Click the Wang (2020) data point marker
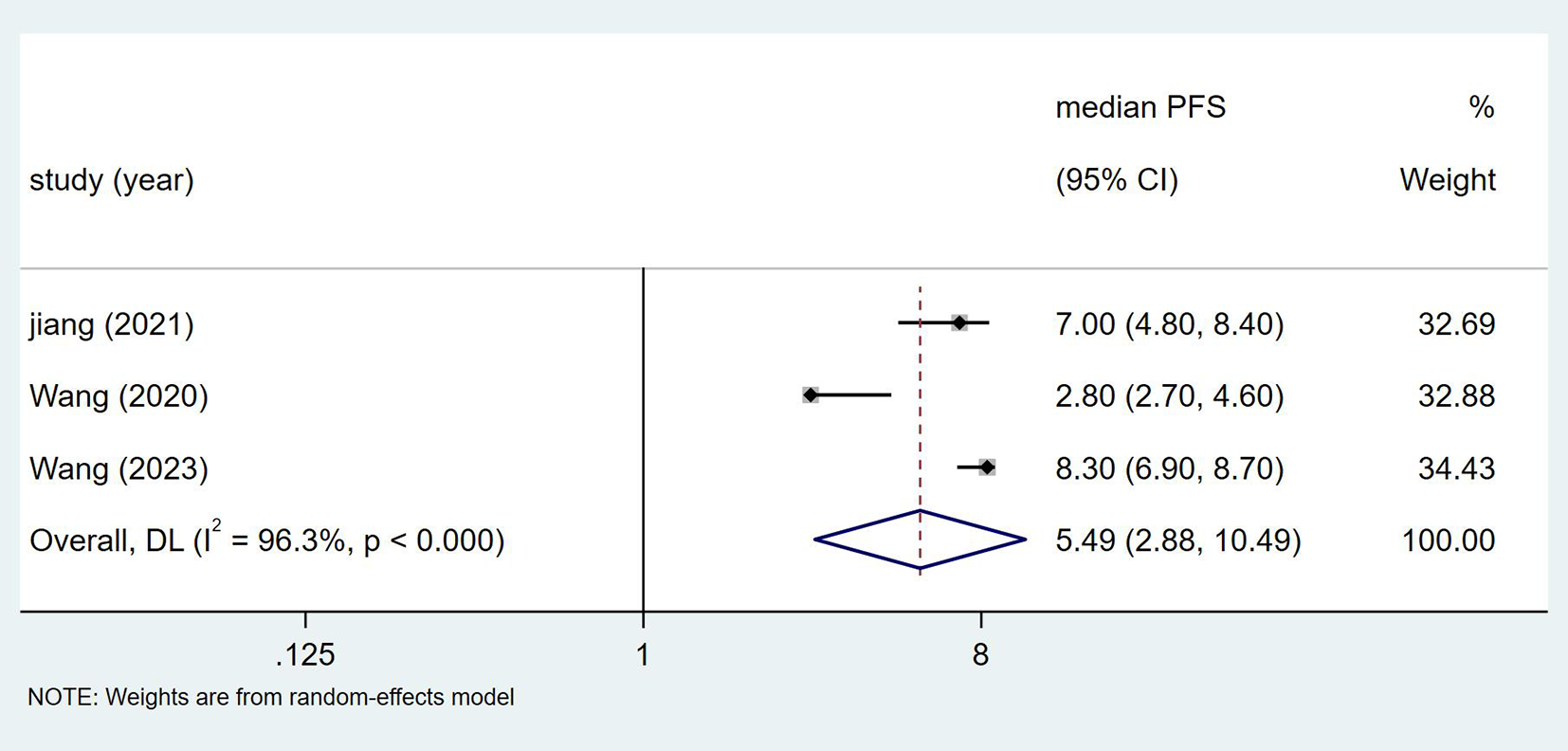The width and height of the screenshot is (1568, 751). [x=811, y=394]
